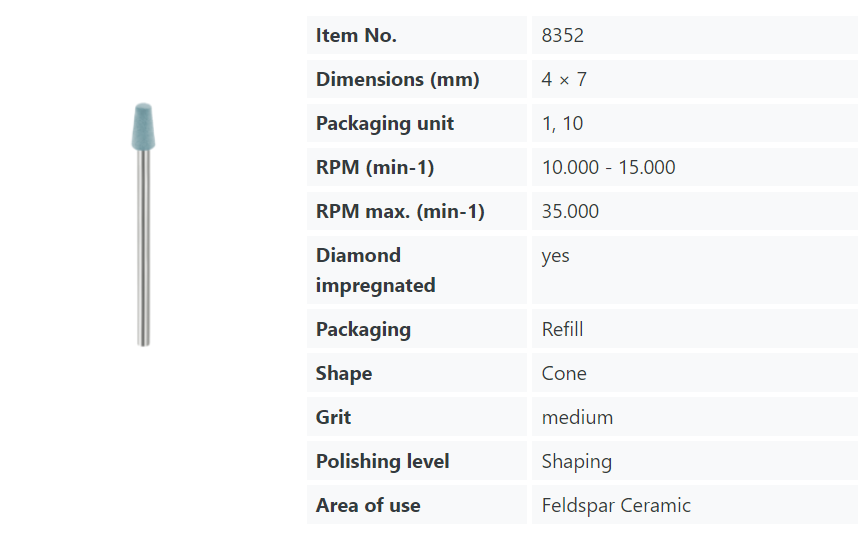Viewport: 868px width, 540px height.
Task: Click the "Polishing level" label
Action: [x=382, y=461]
